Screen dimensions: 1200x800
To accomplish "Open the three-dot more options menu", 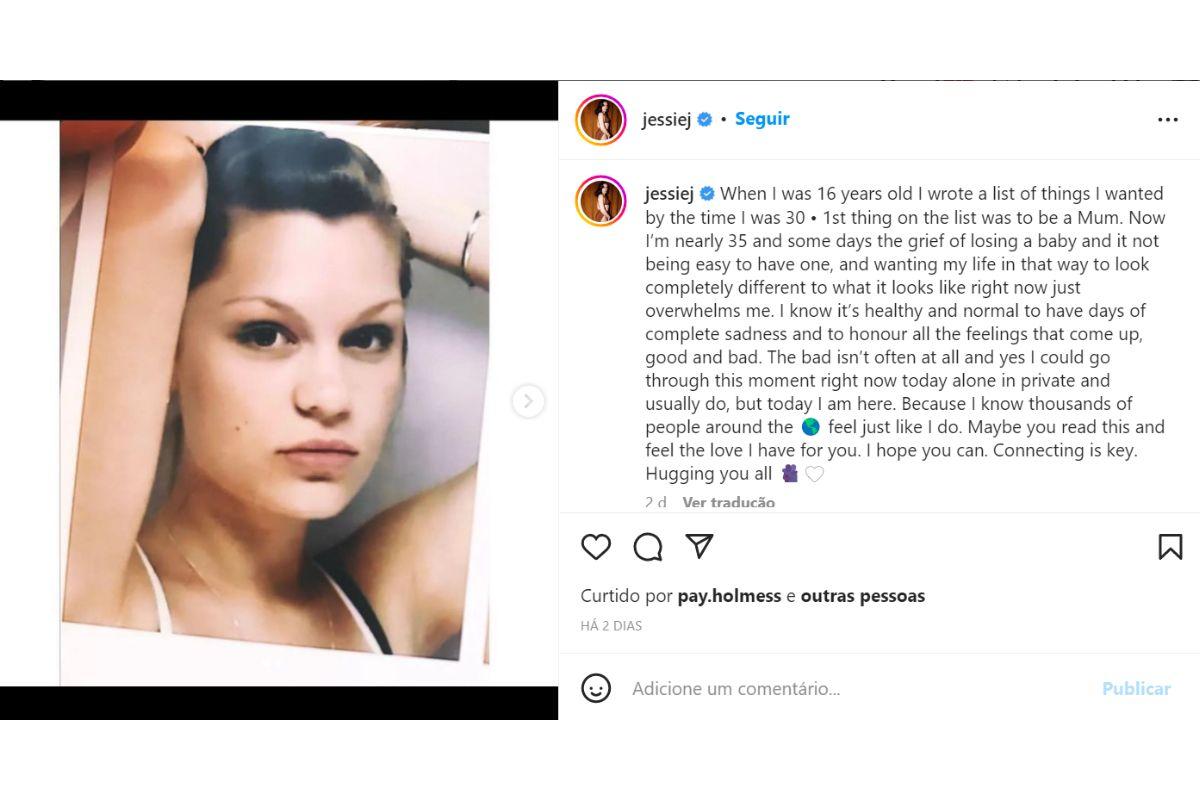I will 1168,120.
